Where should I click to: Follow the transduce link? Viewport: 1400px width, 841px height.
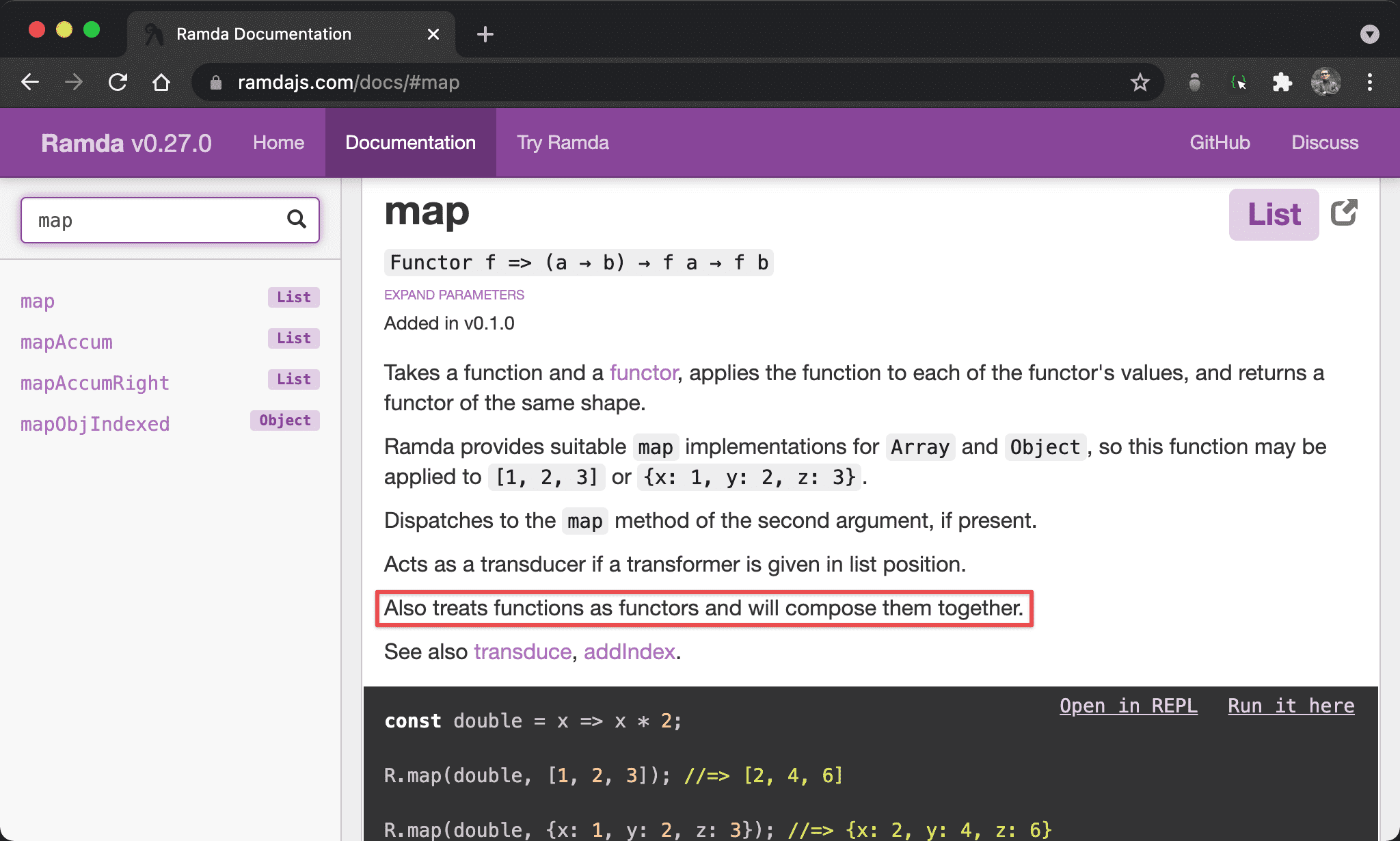coord(523,652)
